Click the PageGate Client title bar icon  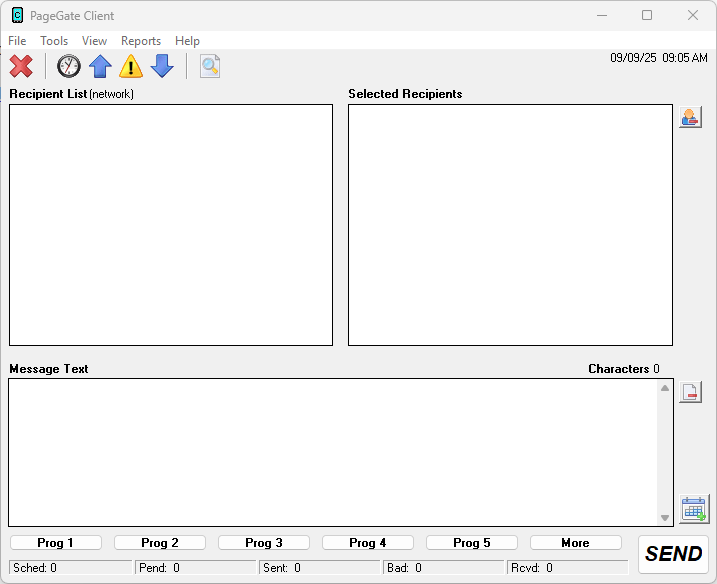click(x=17, y=15)
